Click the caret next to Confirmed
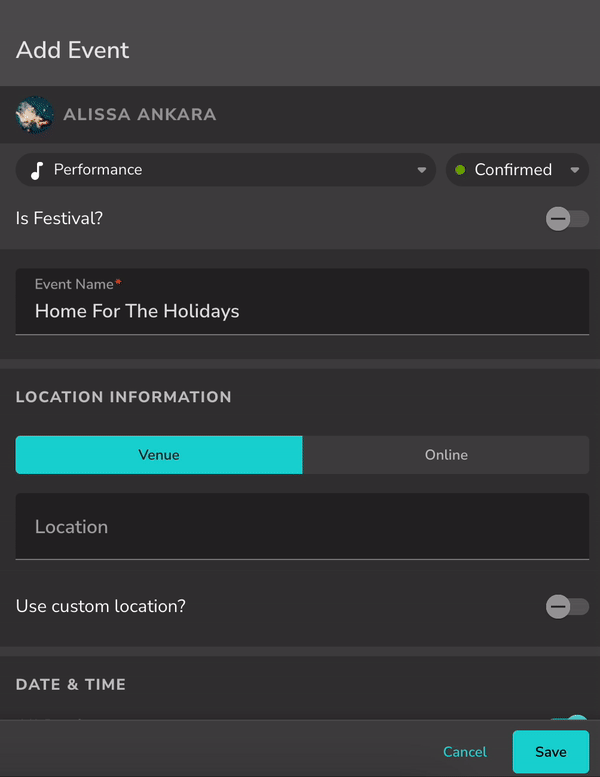Viewport: 600px width, 777px height. (575, 170)
